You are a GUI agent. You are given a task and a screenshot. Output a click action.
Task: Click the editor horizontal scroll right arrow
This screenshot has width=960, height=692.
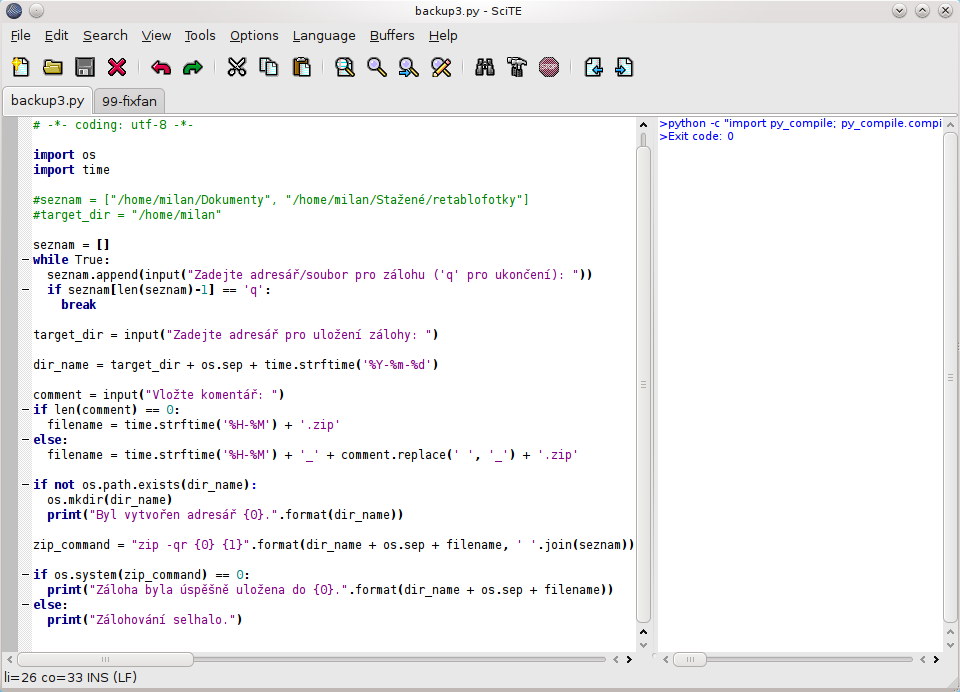pyautogui.click(x=629, y=660)
